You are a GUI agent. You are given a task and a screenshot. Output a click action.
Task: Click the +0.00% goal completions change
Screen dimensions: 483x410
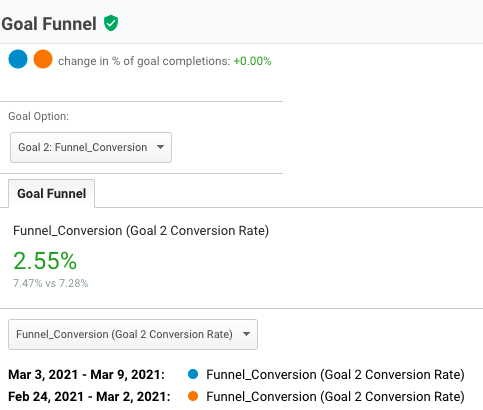pos(252,61)
